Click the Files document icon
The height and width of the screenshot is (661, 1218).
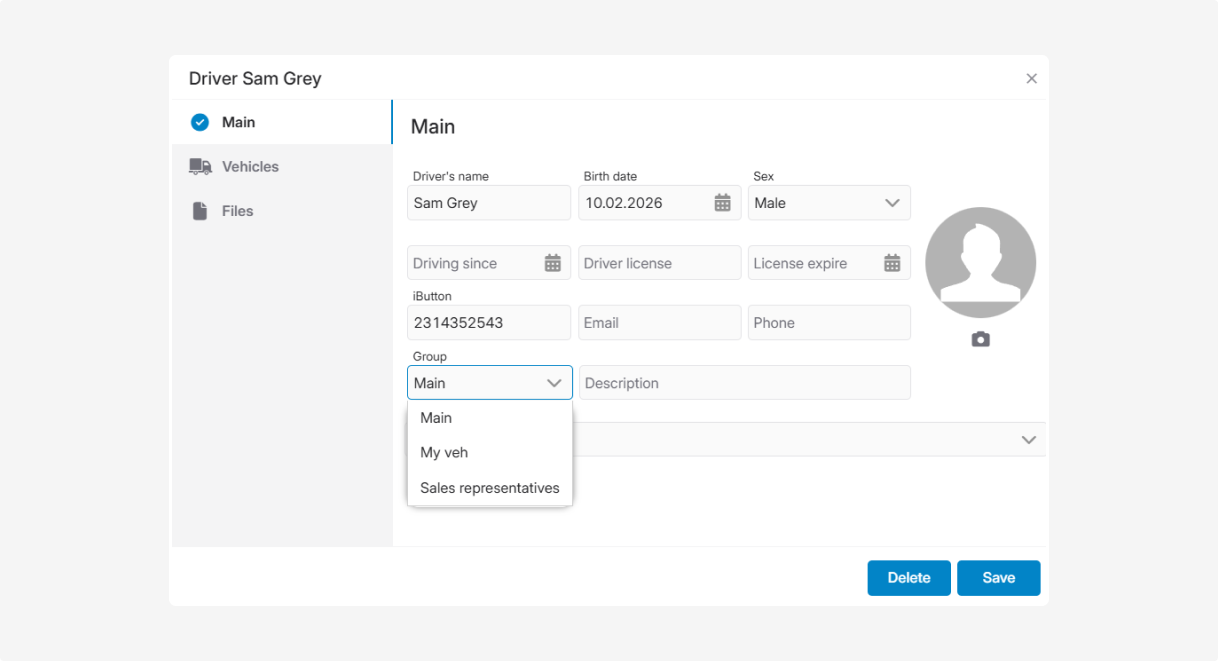tap(200, 211)
